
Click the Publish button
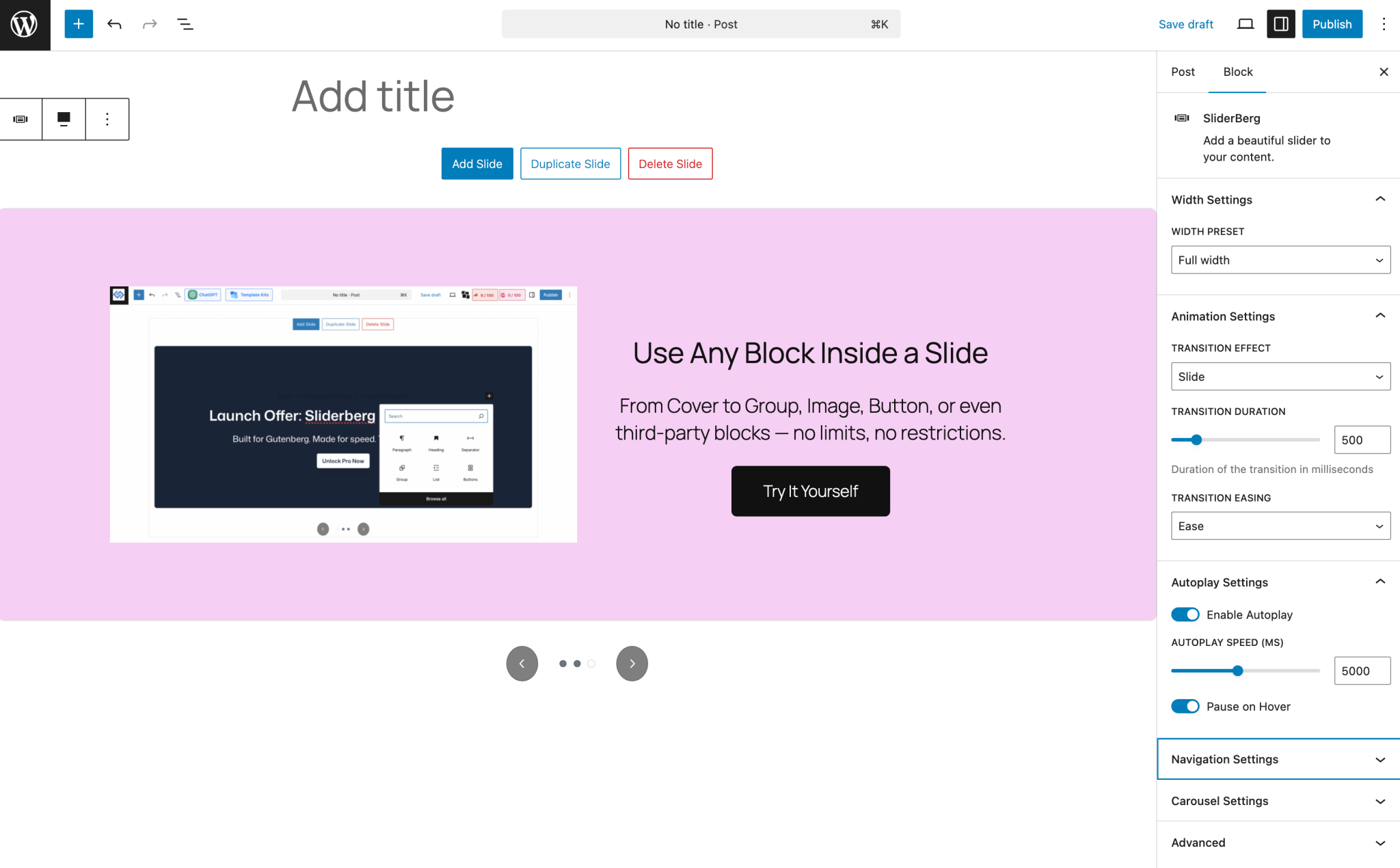point(1331,24)
